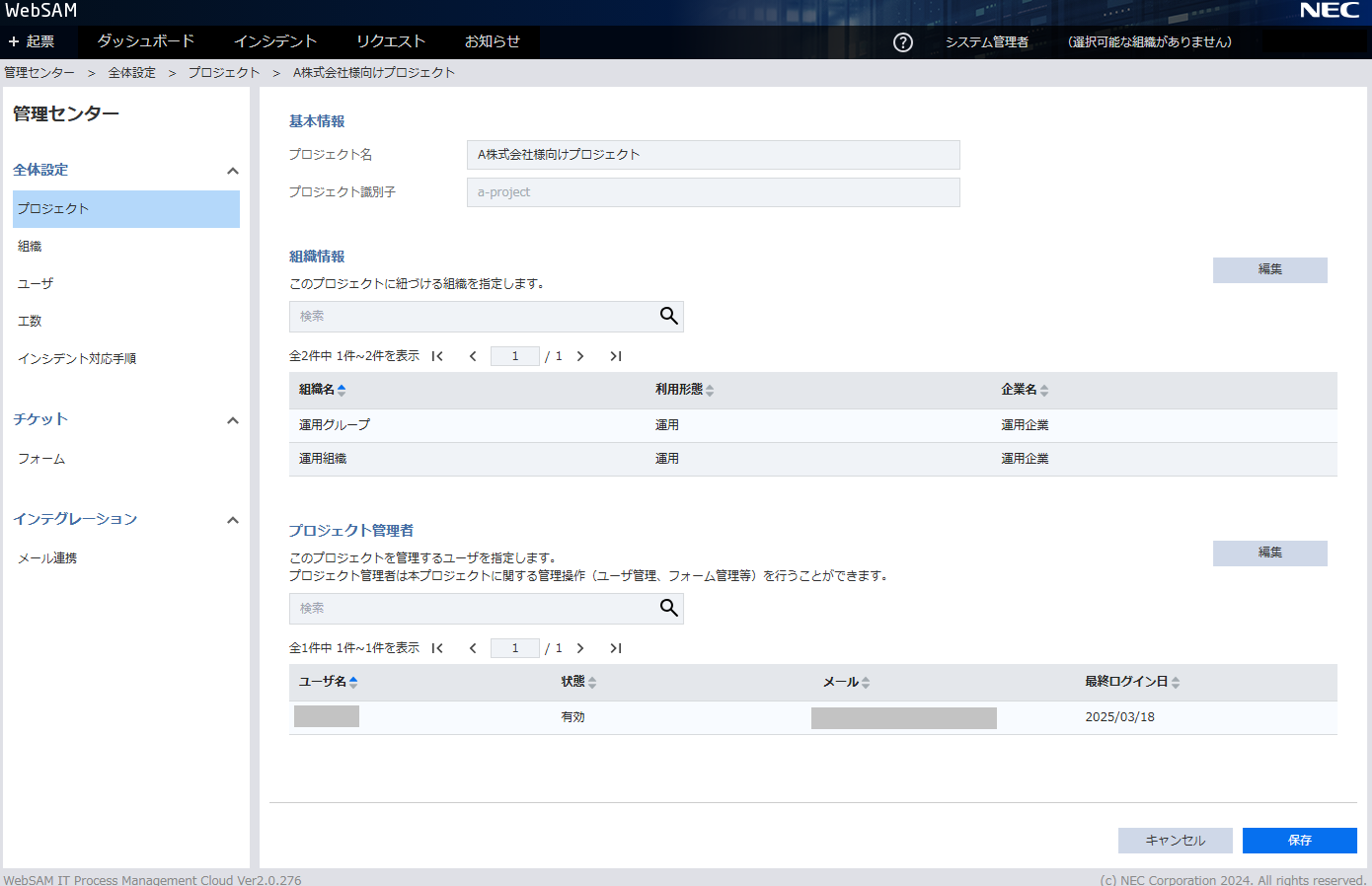Collapse the 全体設定 sidebar section

(233, 171)
